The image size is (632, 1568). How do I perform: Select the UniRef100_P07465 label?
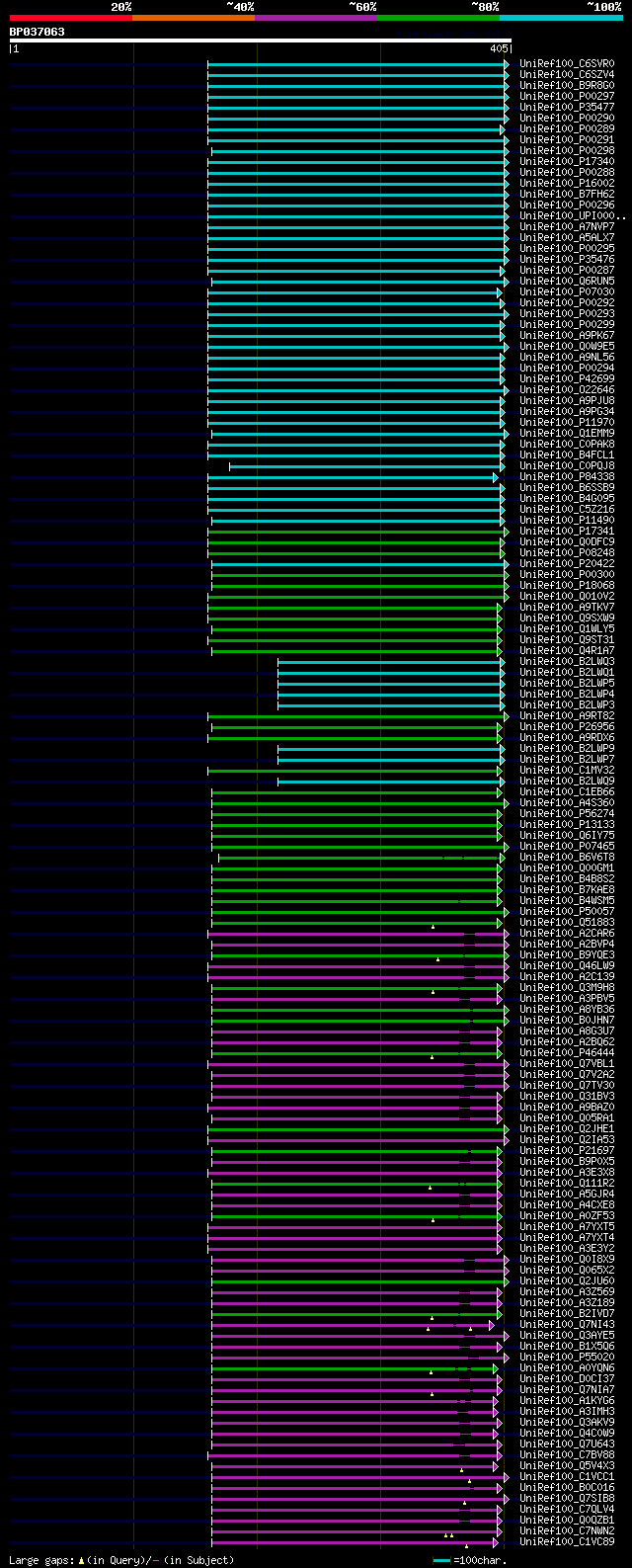567,846
